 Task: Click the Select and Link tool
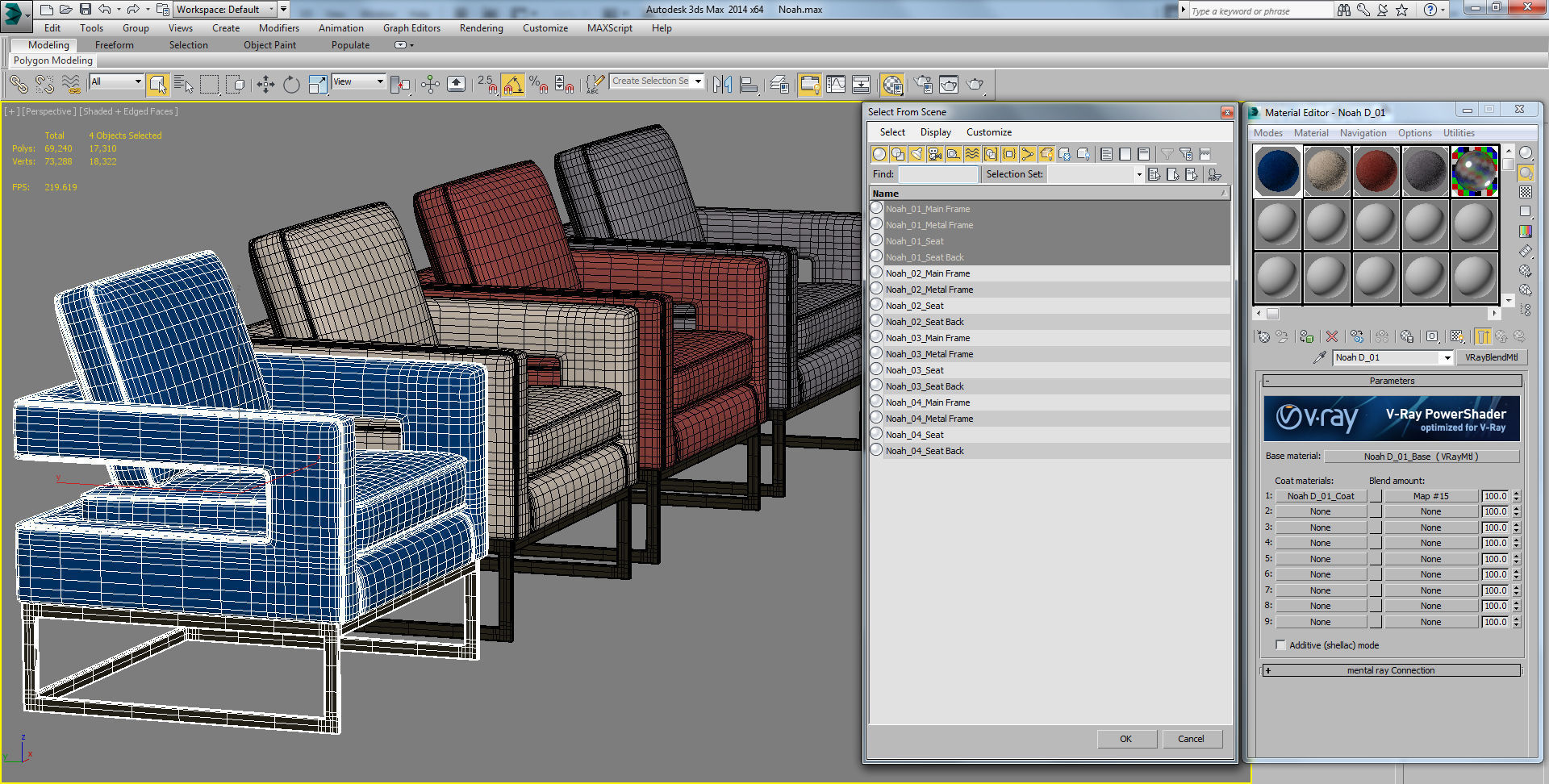(19, 84)
